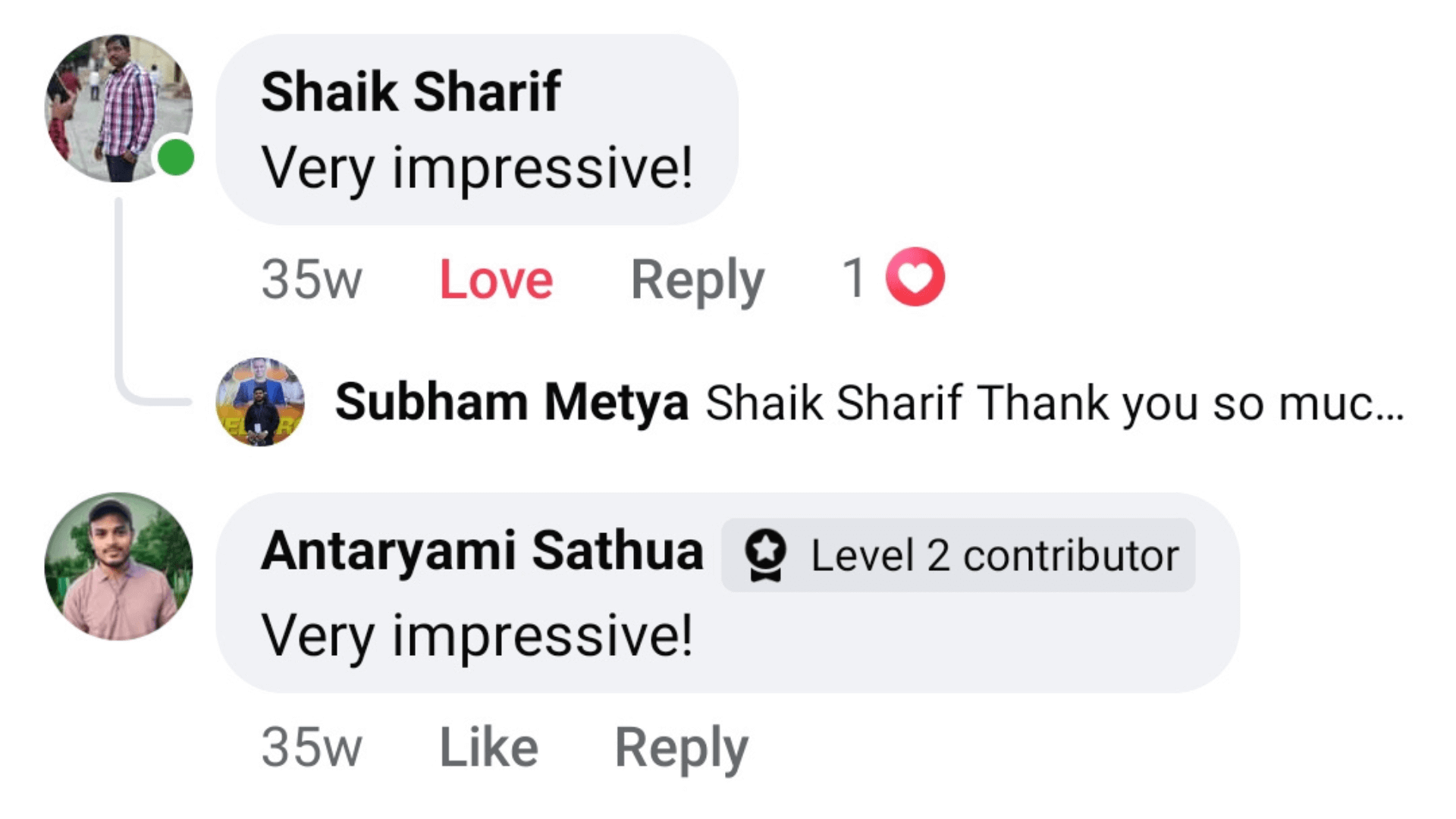
Task: Click the 35w timestamp under Shaik Sharif's comment
Action: coord(312,279)
